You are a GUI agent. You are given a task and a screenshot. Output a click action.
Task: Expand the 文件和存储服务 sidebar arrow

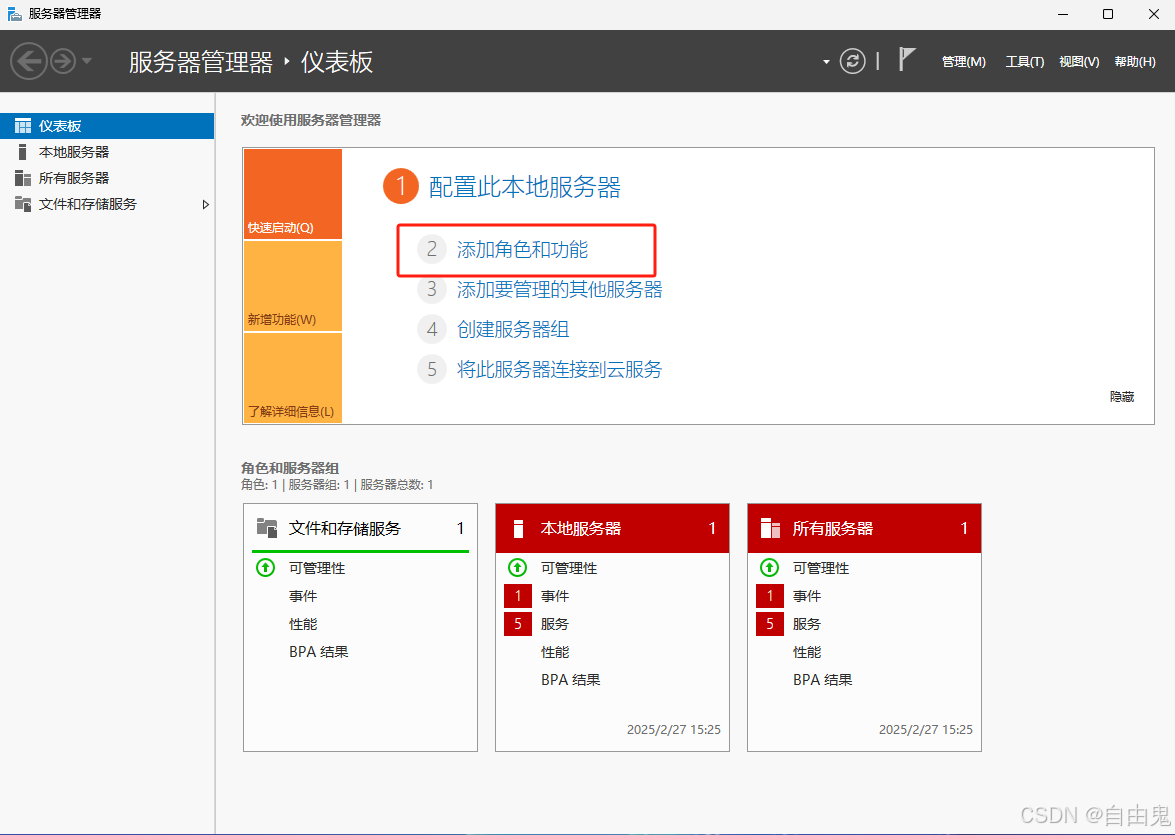pos(205,205)
